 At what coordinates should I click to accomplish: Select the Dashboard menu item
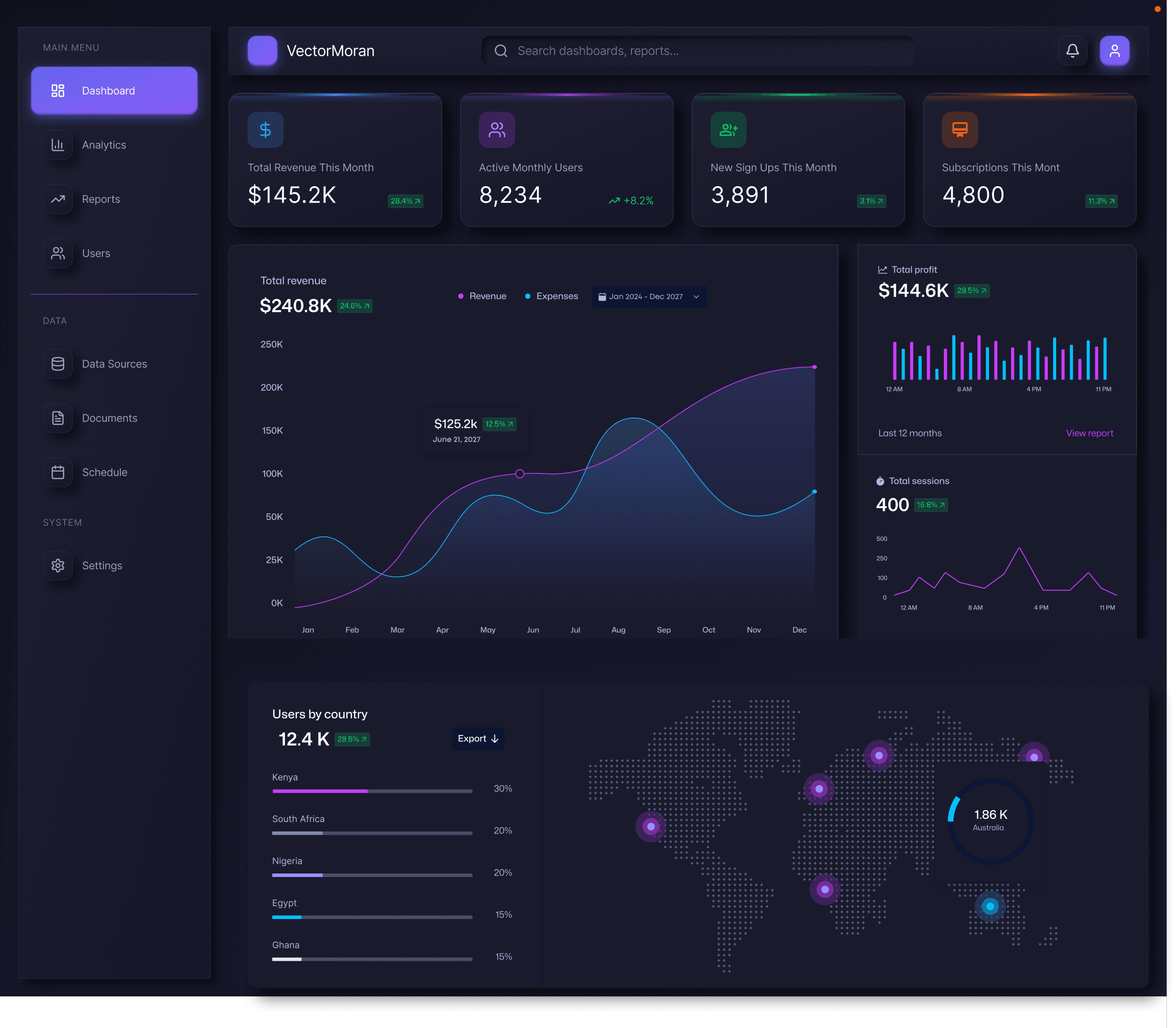click(x=114, y=91)
